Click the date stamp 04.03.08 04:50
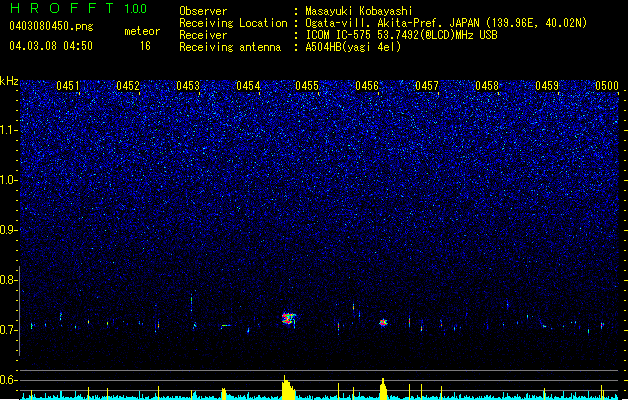 [51, 46]
